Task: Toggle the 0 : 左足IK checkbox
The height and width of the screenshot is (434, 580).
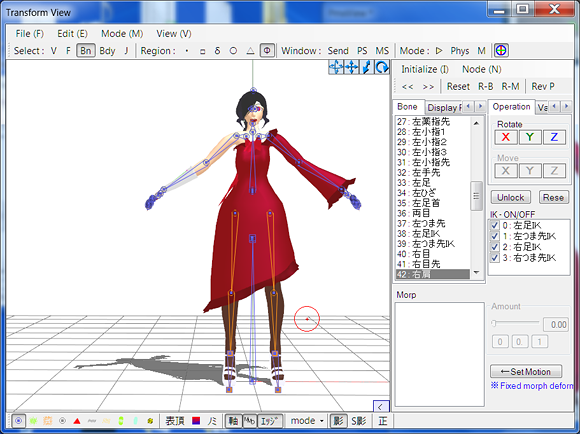Action: 495,225
